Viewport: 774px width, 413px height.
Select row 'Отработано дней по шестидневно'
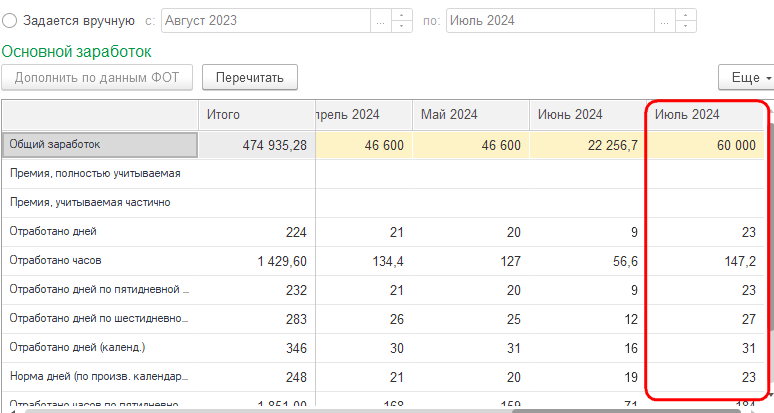tap(100, 319)
